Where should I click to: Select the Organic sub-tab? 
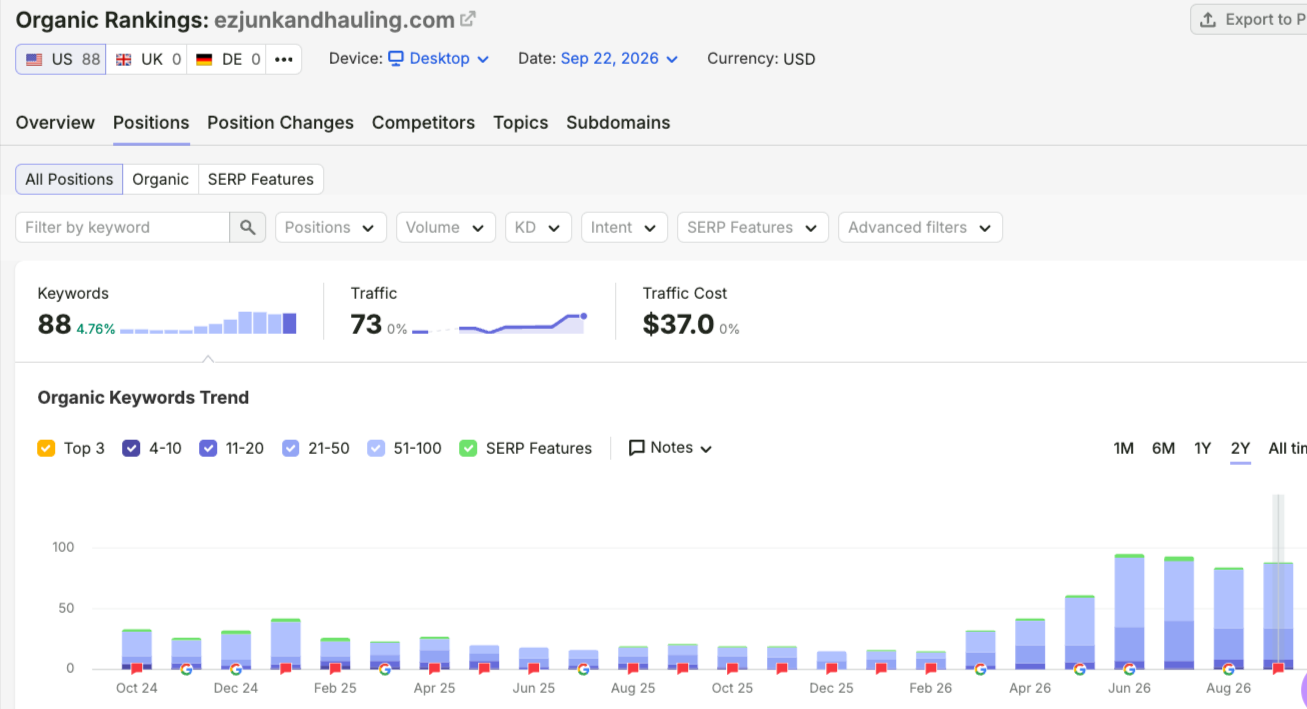click(x=160, y=179)
